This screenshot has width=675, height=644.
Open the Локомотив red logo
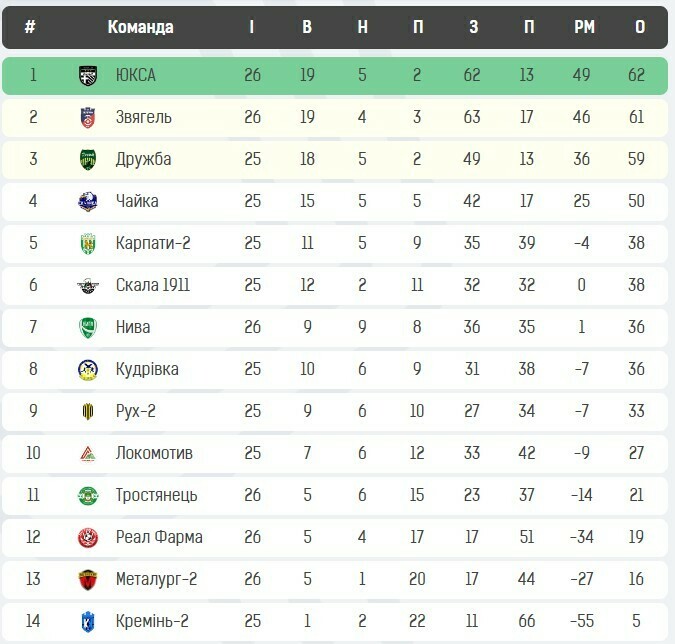pos(88,453)
